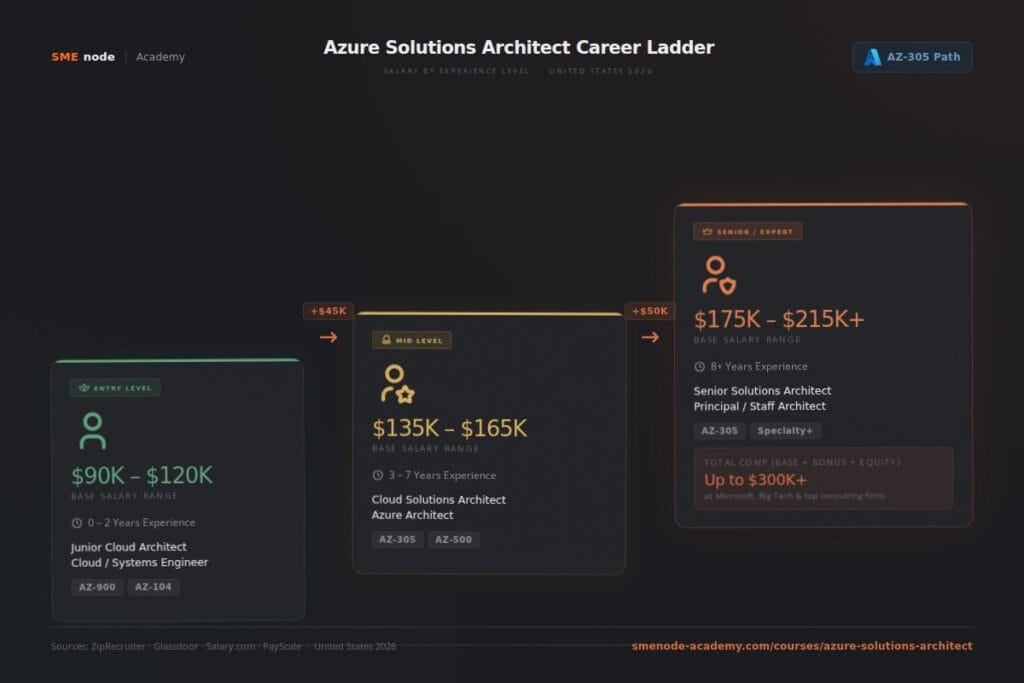Viewport: 1024px width, 683px height.
Task: Click the Azure Solutions Architect Career Ladder heading
Action: [x=519, y=48]
